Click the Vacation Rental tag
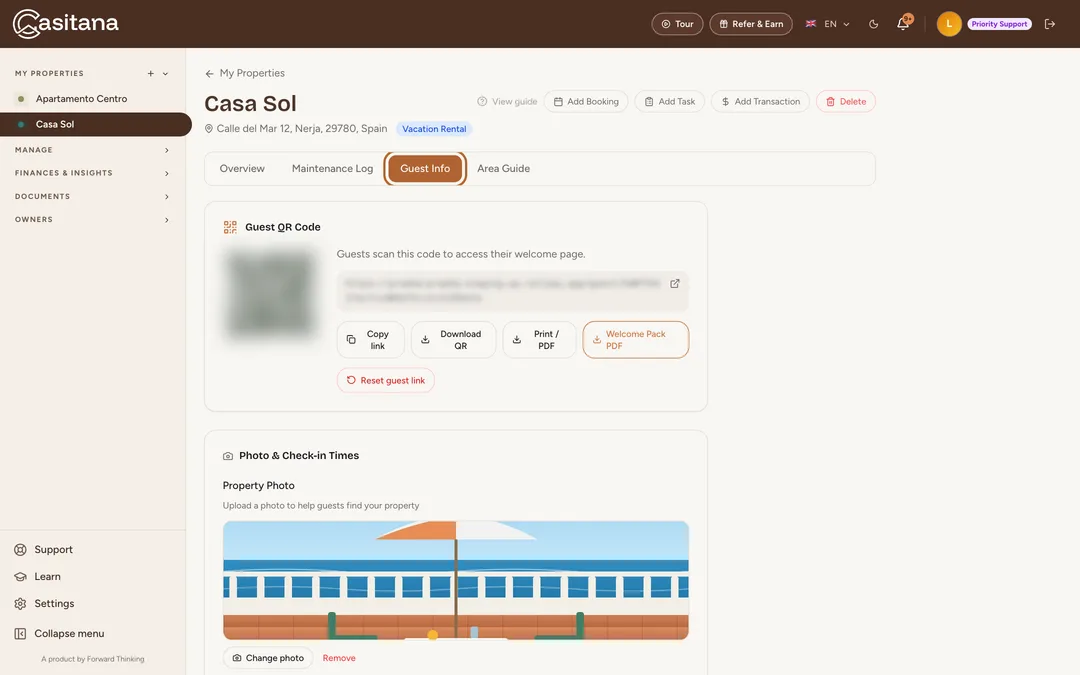1080x675 pixels. [x=434, y=129]
